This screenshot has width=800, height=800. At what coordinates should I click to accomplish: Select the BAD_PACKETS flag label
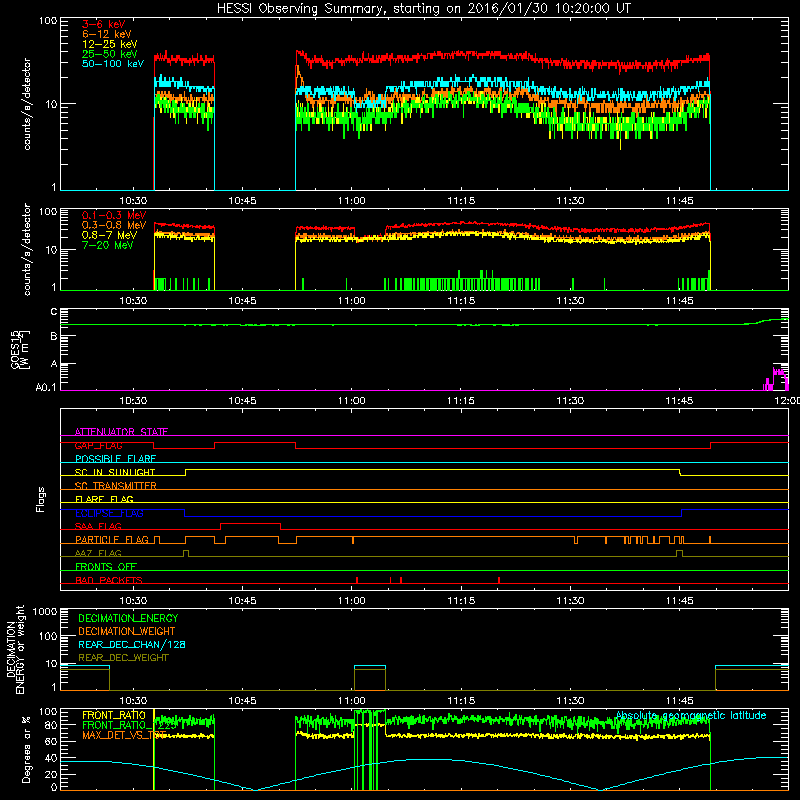click(109, 580)
